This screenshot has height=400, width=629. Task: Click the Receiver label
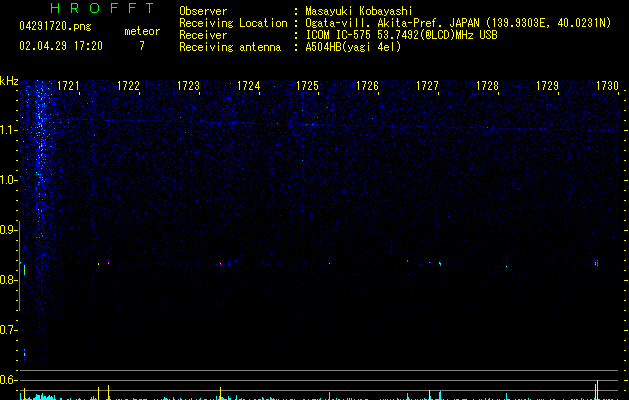(x=203, y=35)
